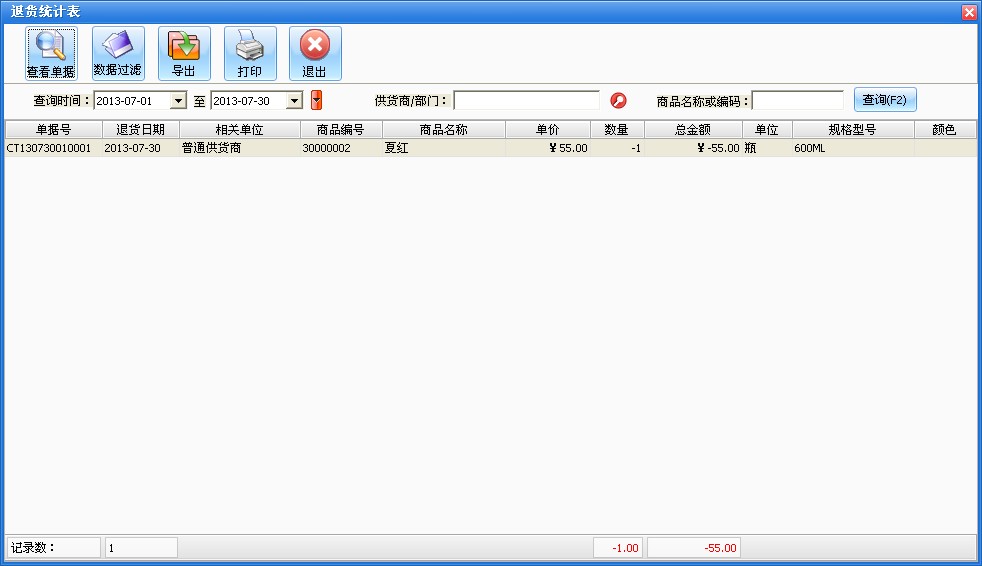
Task: Sort by the 数量 column header
Action: coord(617,130)
